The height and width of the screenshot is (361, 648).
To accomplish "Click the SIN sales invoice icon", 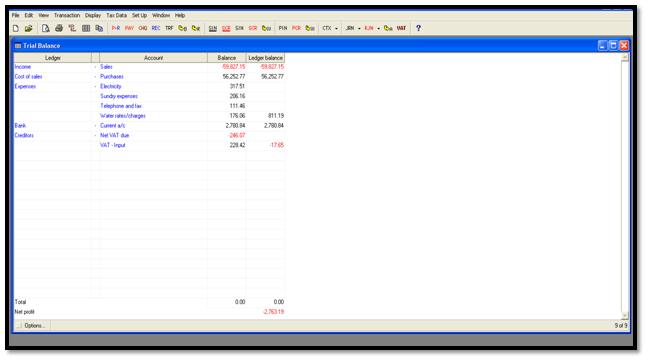I will coord(212,28).
